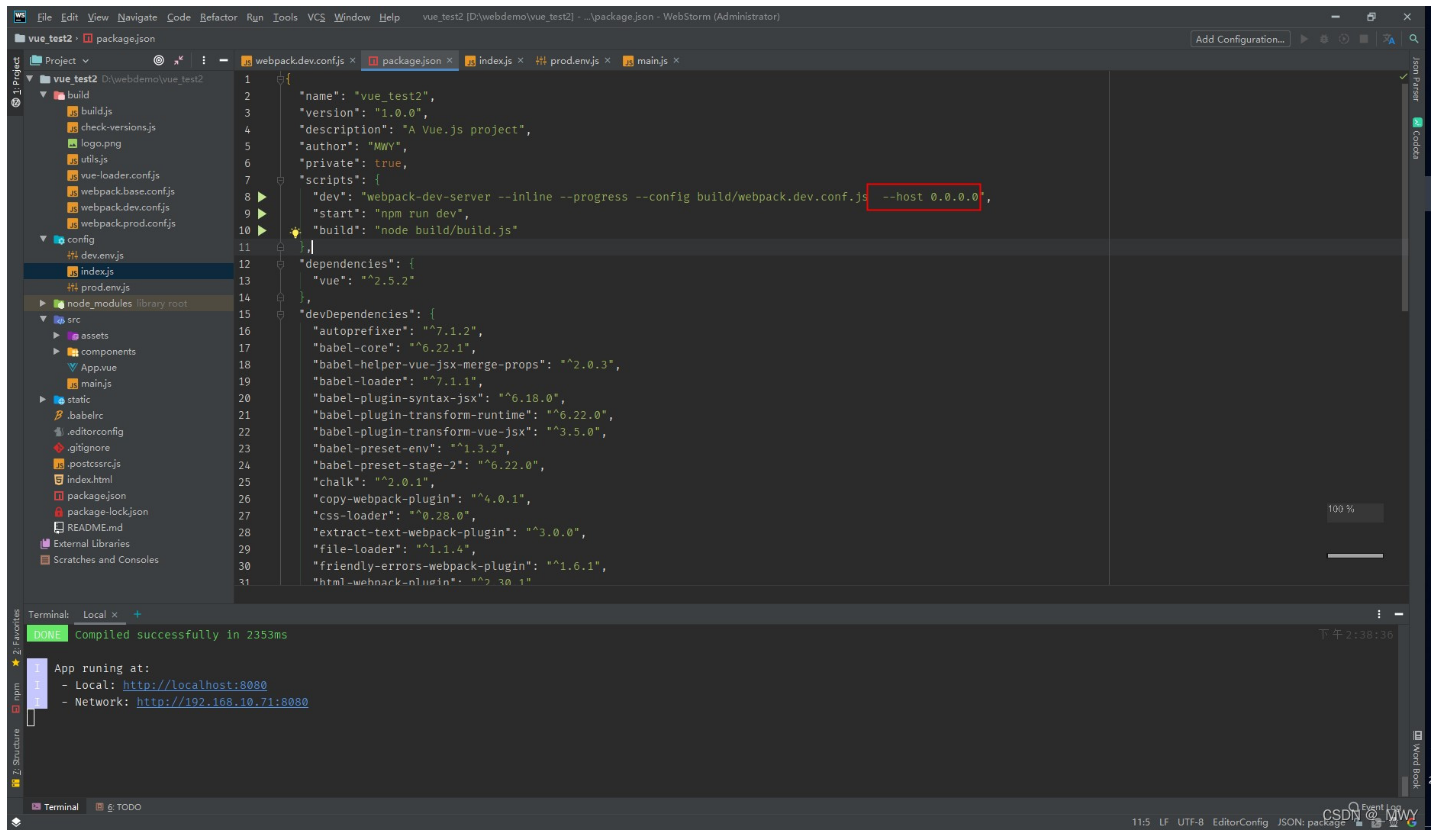This screenshot has width=1434, height=832.
Task: Click the locate/scroll-from-source target icon in Project panel
Action: coord(159,60)
